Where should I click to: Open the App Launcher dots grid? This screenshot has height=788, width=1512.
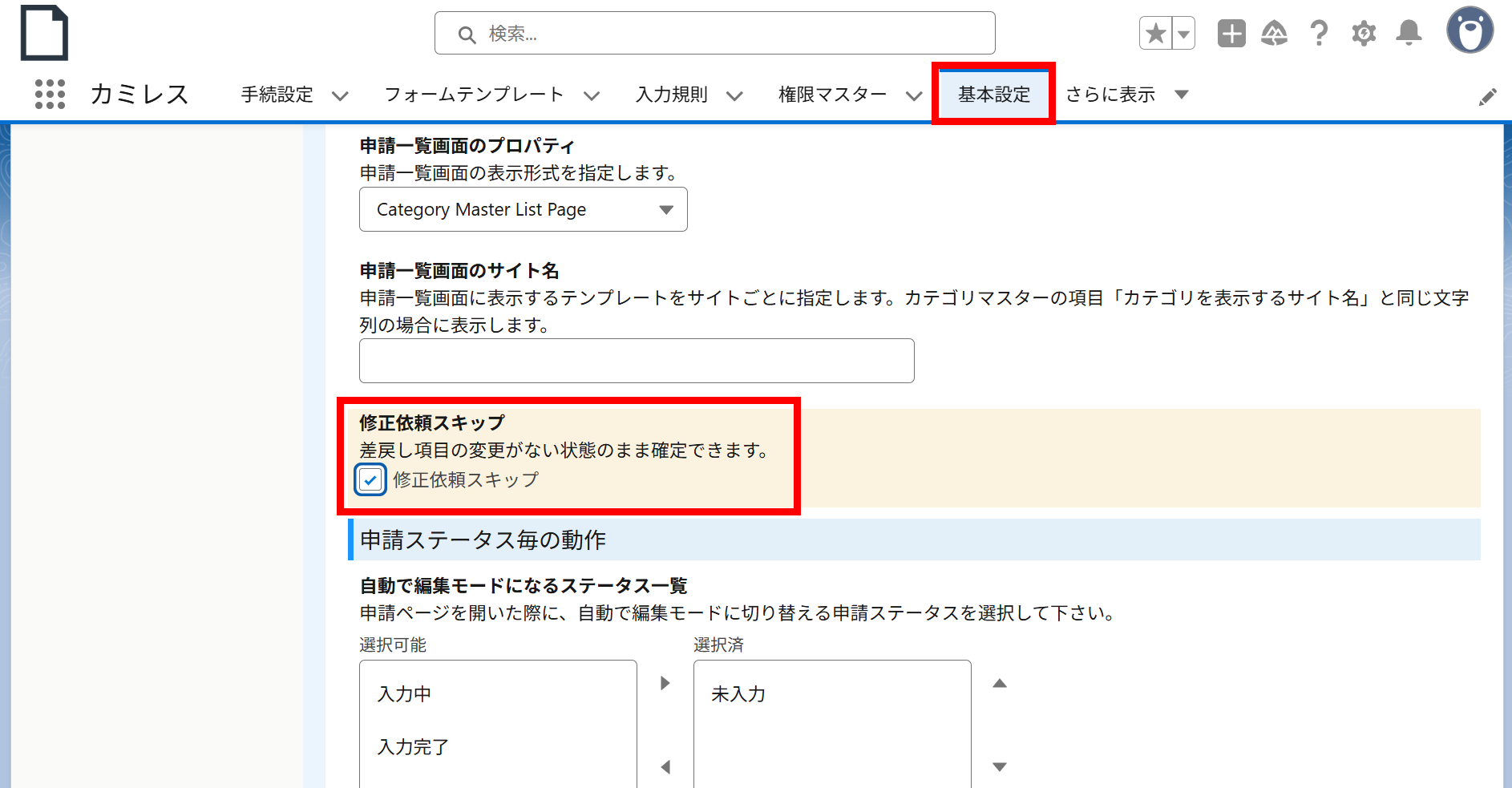pyautogui.click(x=50, y=95)
